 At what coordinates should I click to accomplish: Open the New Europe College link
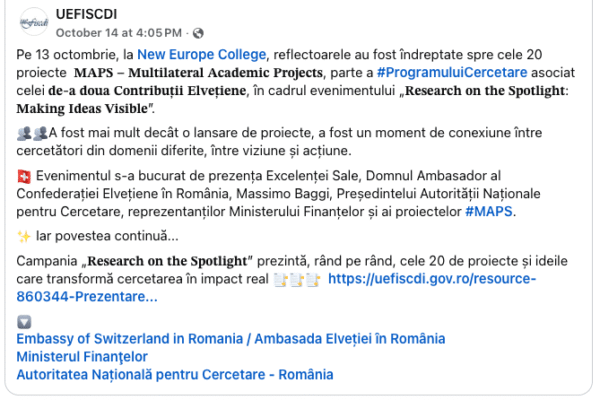pos(202,55)
